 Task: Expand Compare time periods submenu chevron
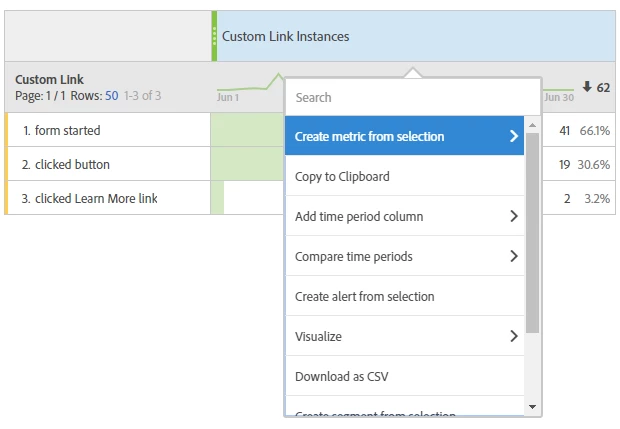[514, 256]
